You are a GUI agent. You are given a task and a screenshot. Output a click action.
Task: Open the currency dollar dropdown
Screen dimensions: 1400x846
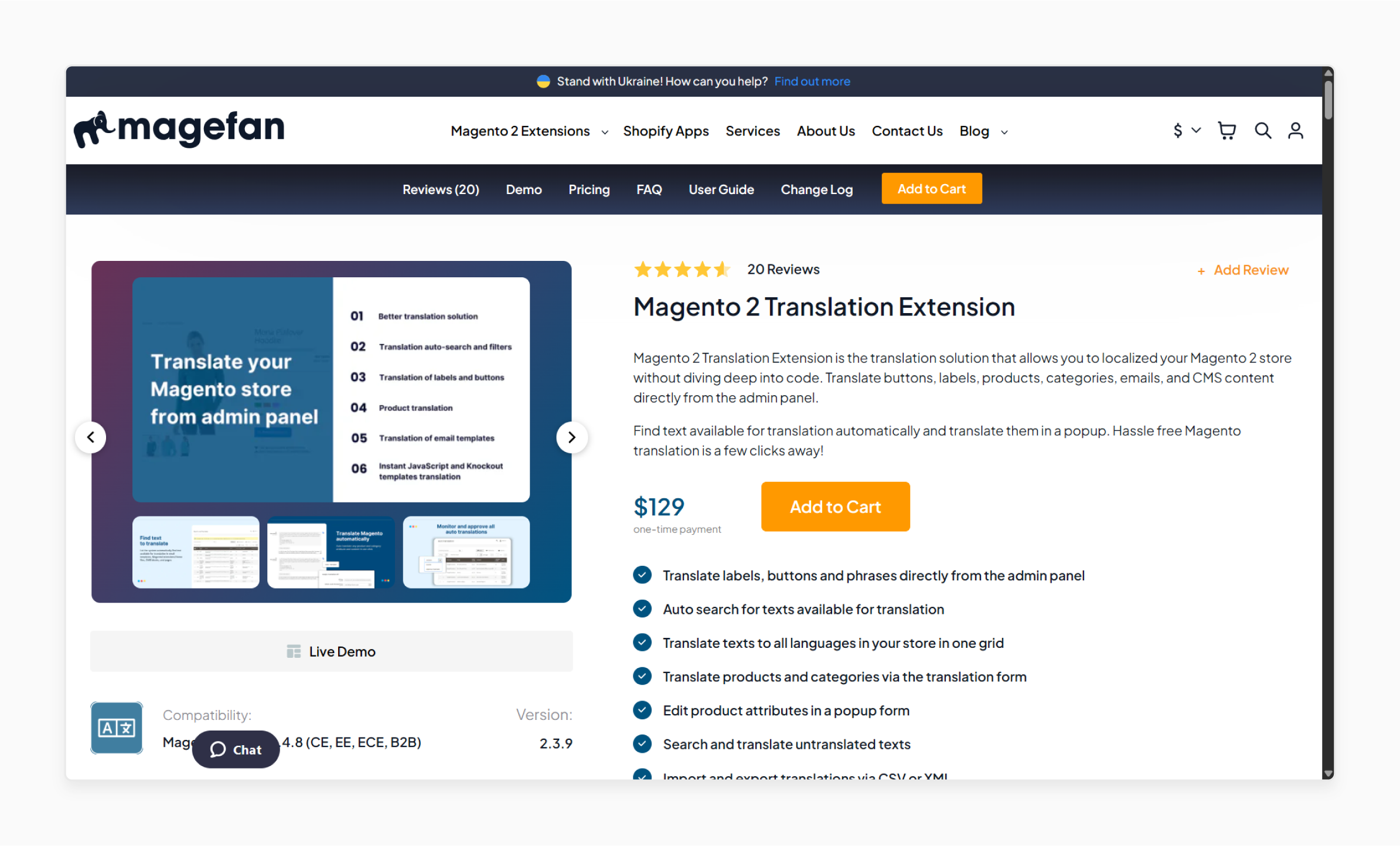1187,130
